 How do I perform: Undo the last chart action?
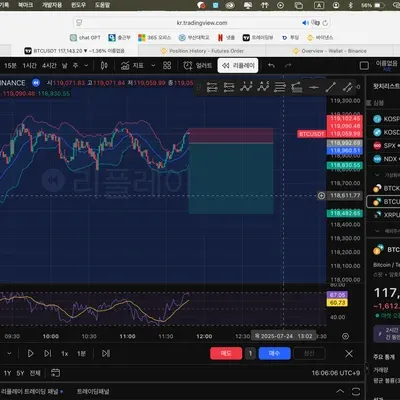coord(271,66)
